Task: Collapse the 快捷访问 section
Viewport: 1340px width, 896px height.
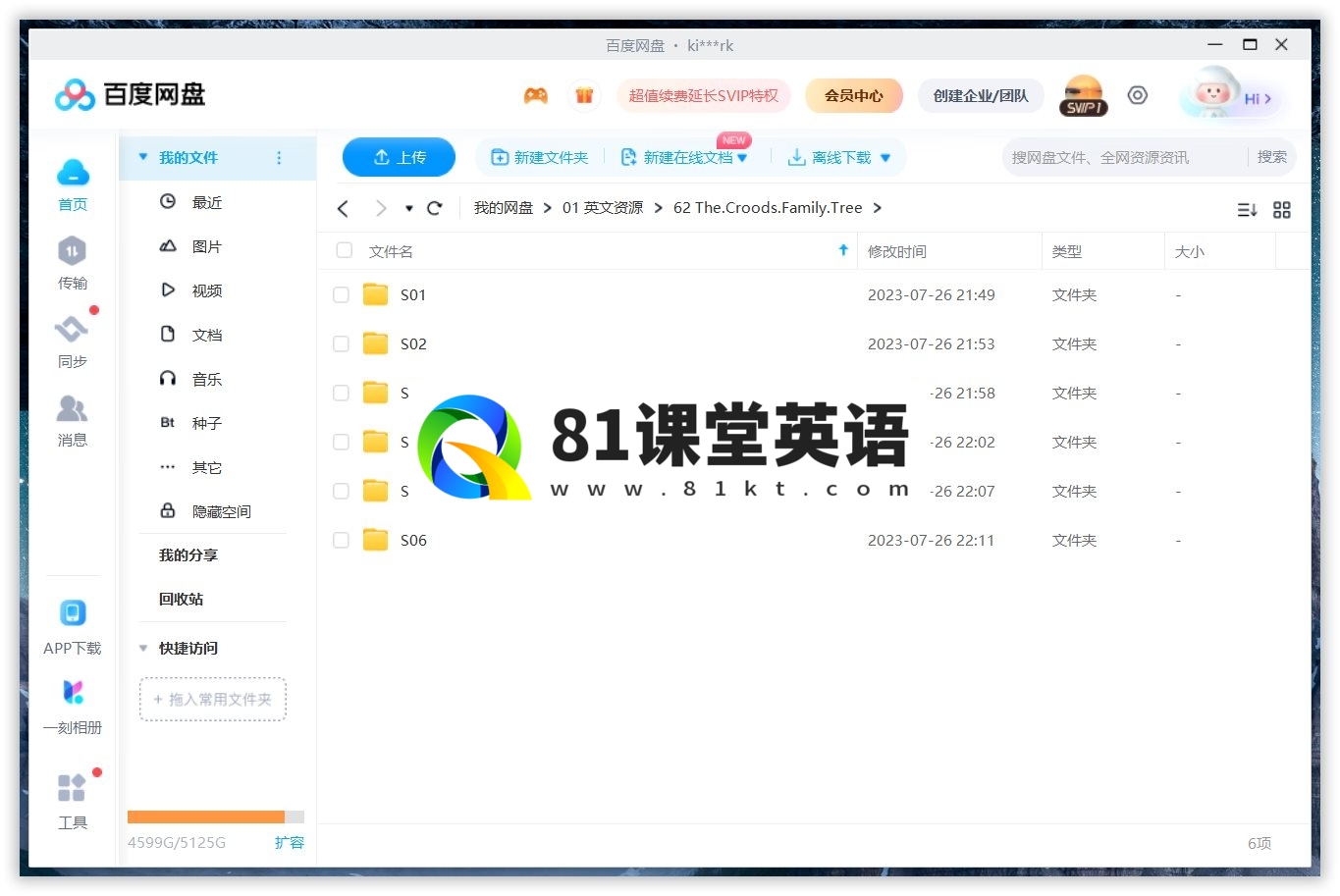Action: pos(143,648)
